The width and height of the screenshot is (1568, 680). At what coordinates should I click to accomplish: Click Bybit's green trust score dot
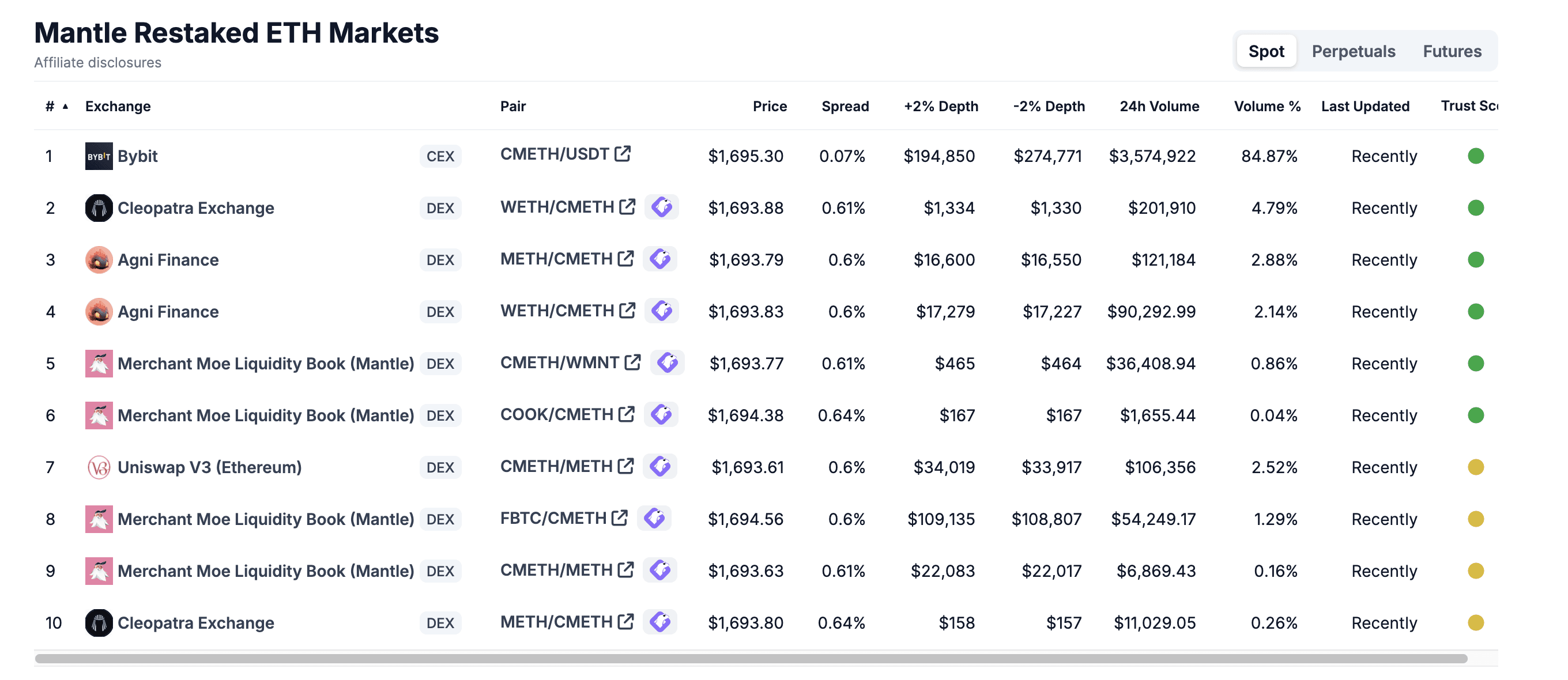(1476, 156)
